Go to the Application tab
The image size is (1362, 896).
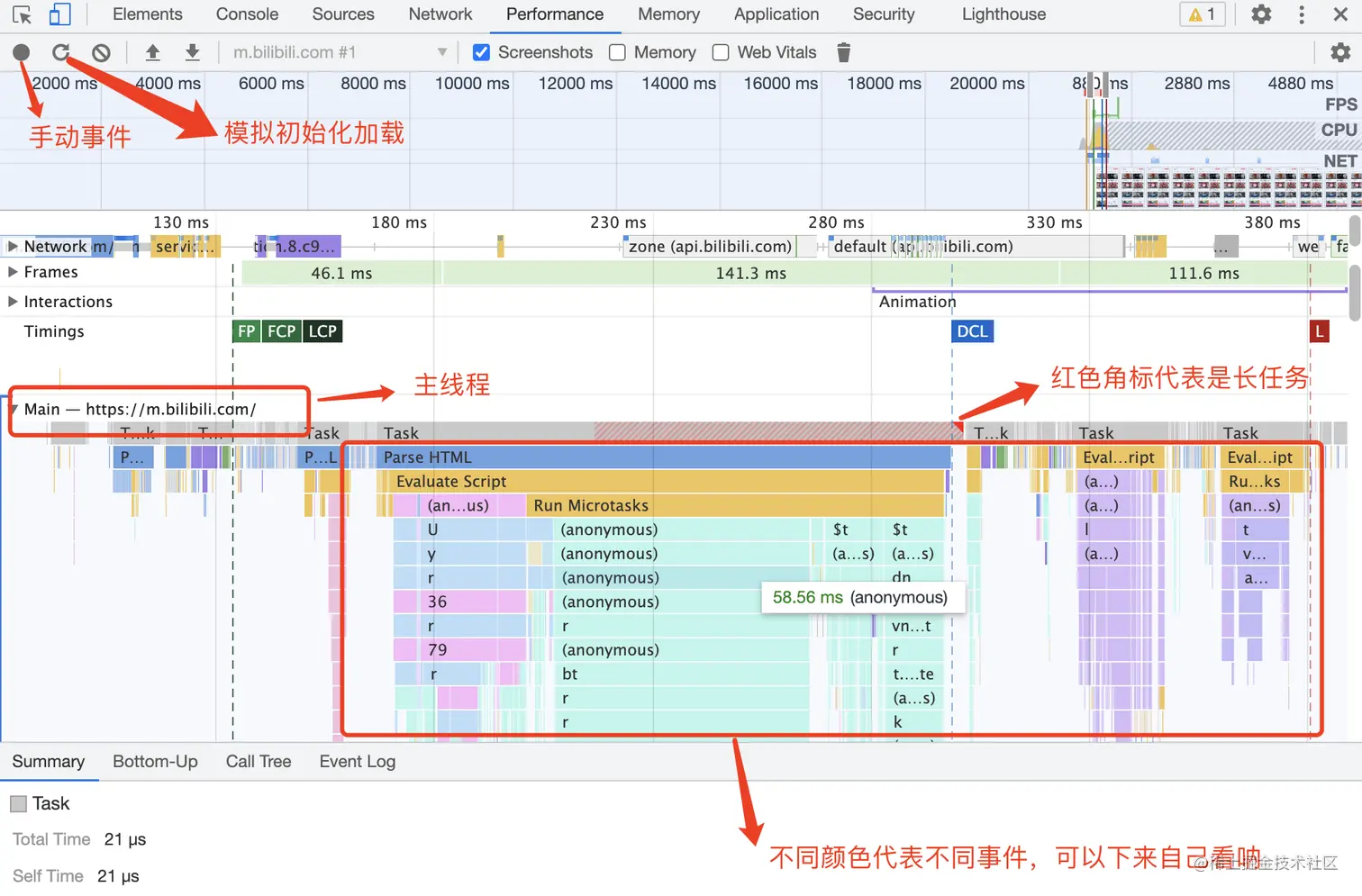(776, 14)
